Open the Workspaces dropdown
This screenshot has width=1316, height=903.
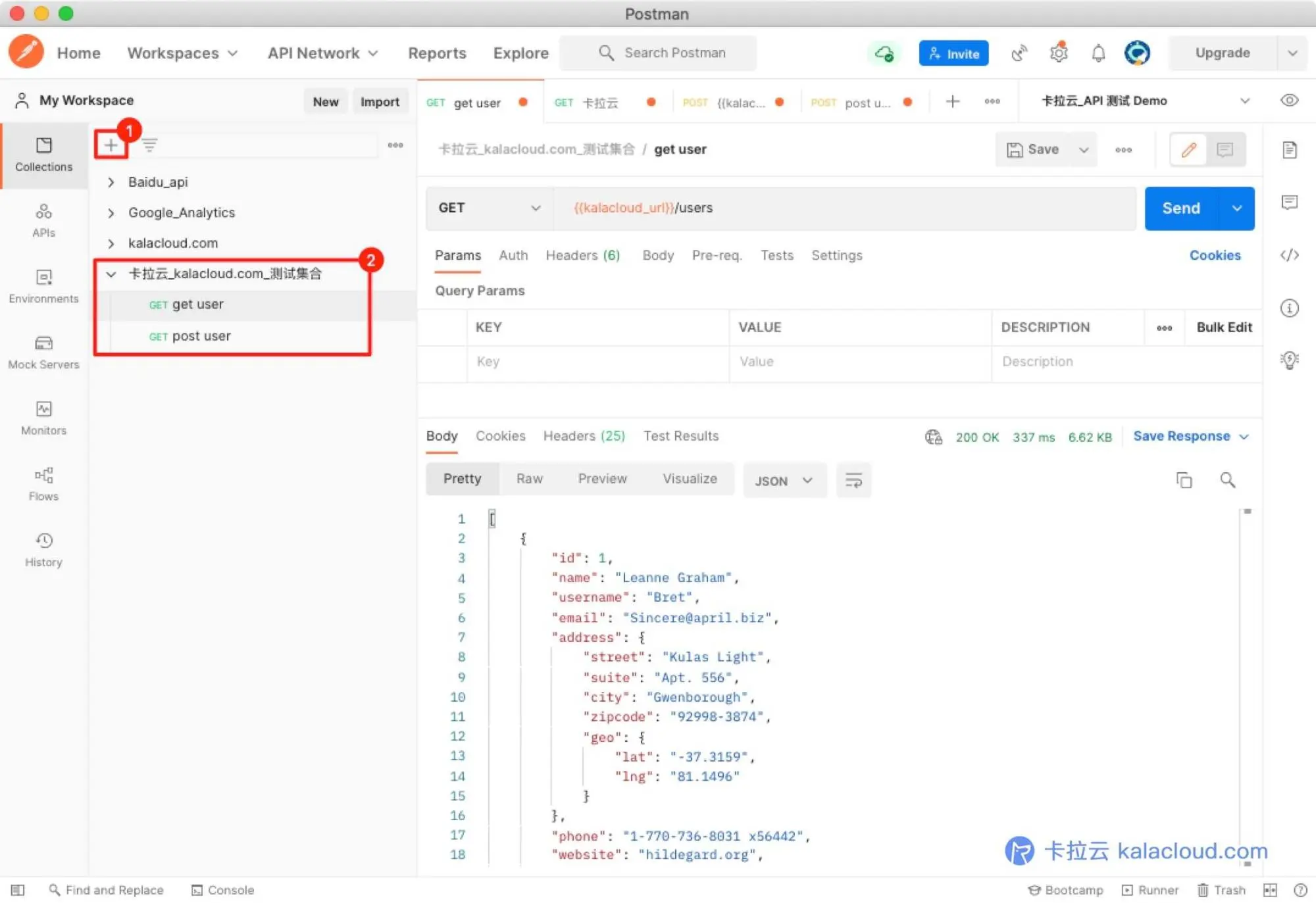[182, 53]
